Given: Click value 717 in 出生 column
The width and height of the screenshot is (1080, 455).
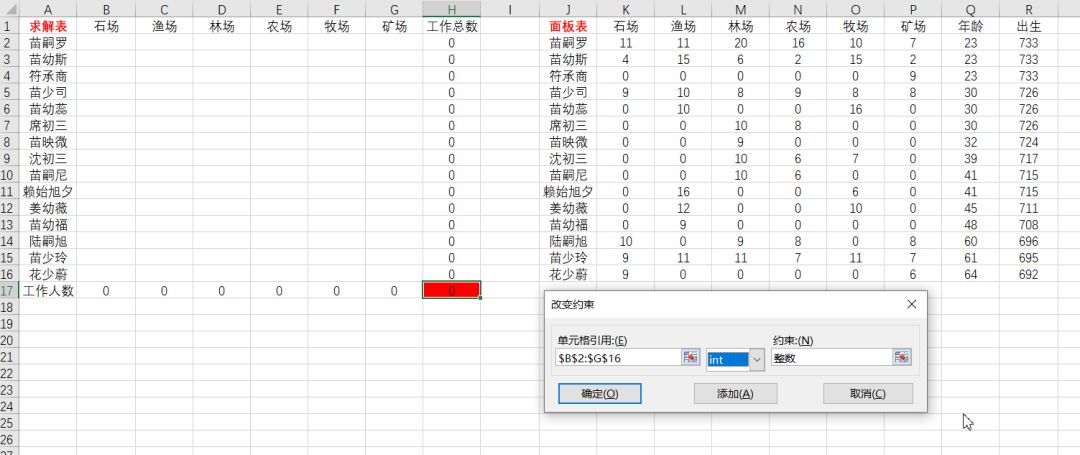Looking at the screenshot, I should pos(1028,158).
